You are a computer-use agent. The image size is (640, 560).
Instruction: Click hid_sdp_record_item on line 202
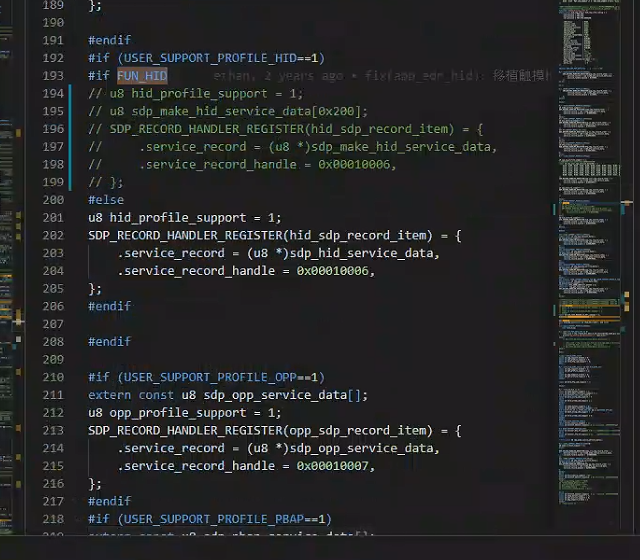coord(358,236)
